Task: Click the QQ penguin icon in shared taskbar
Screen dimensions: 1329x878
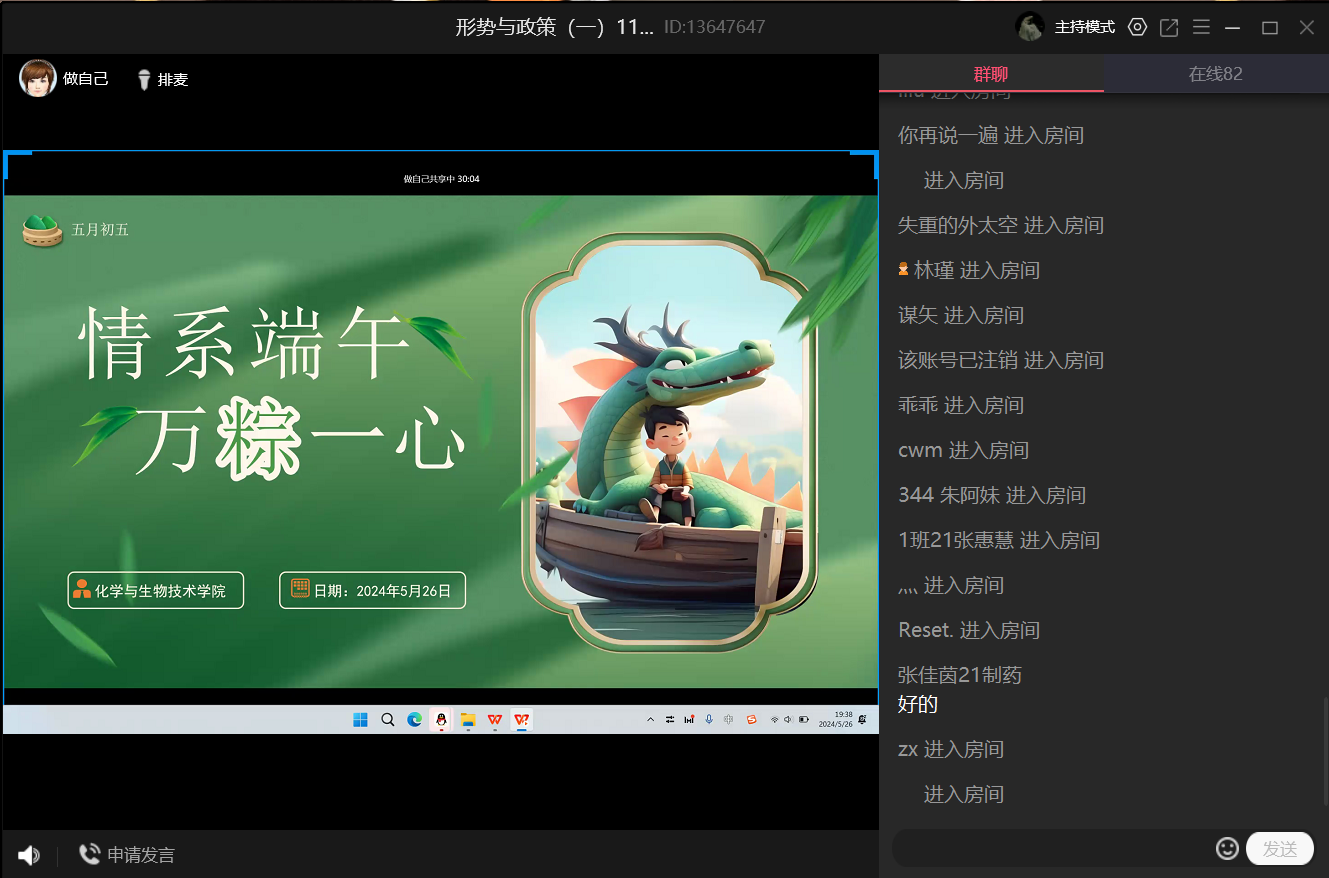Action: (x=441, y=720)
